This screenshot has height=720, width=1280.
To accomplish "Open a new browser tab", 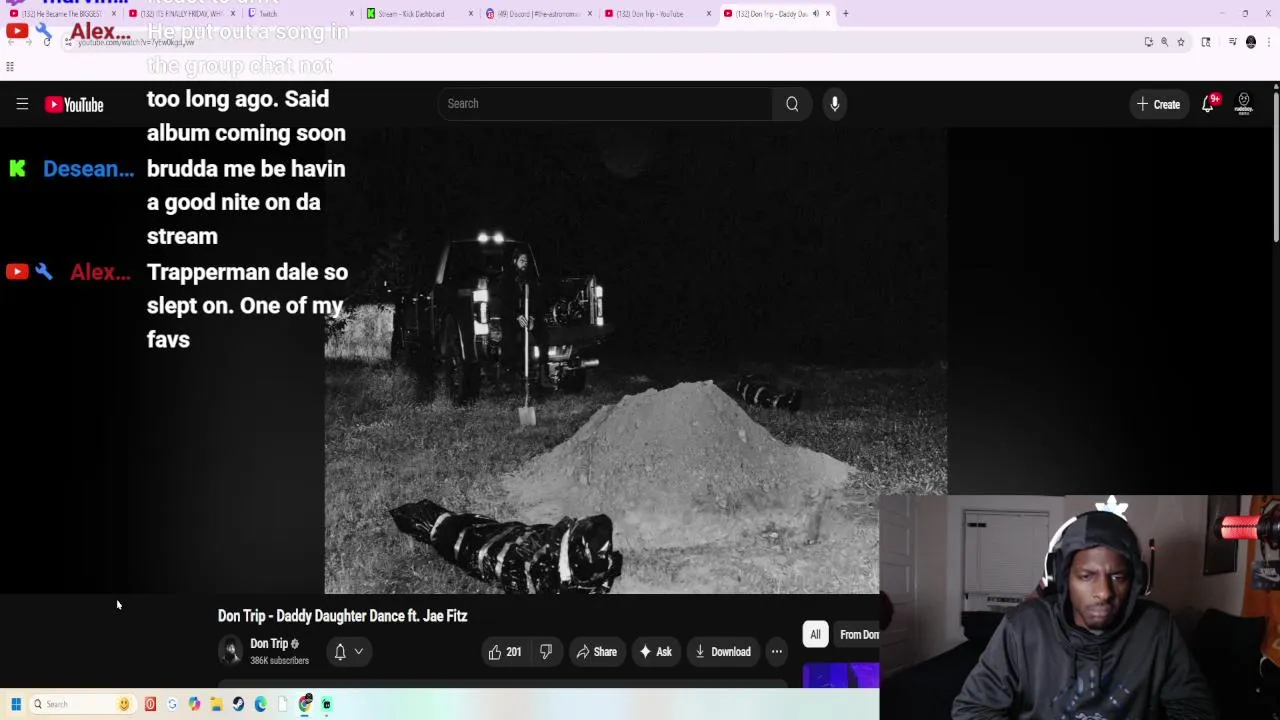I will pyautogui.click(x=845, y=14).
